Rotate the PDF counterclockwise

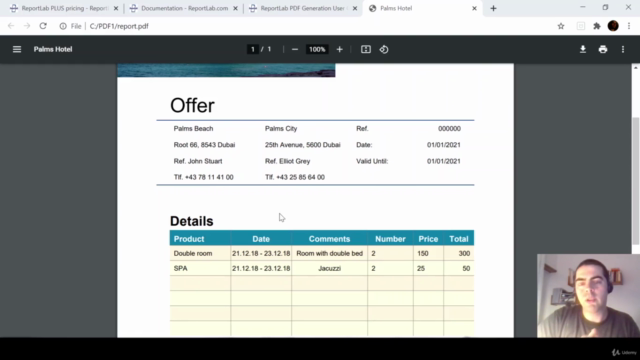384,49
